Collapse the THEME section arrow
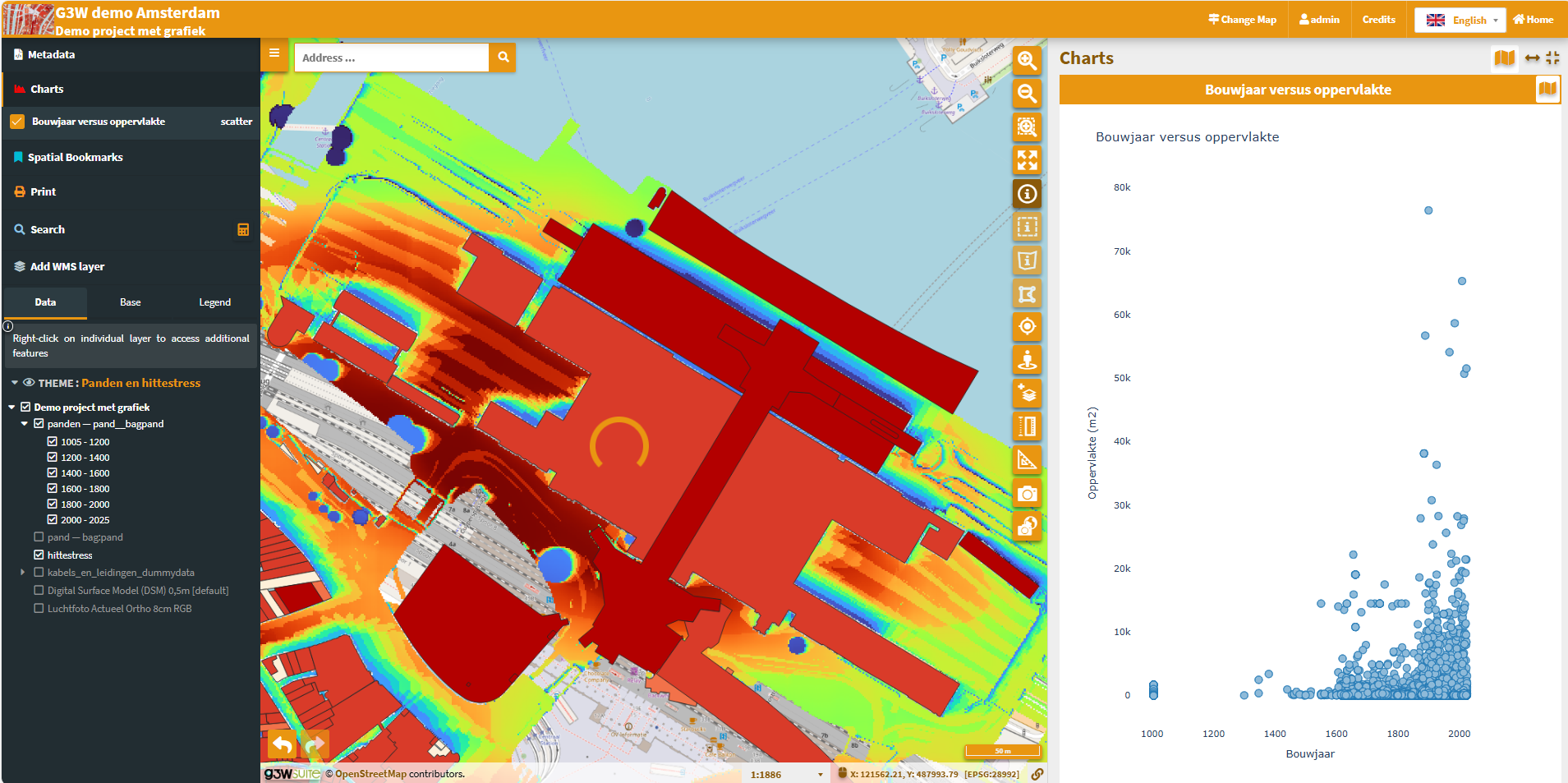 point(15,383)
